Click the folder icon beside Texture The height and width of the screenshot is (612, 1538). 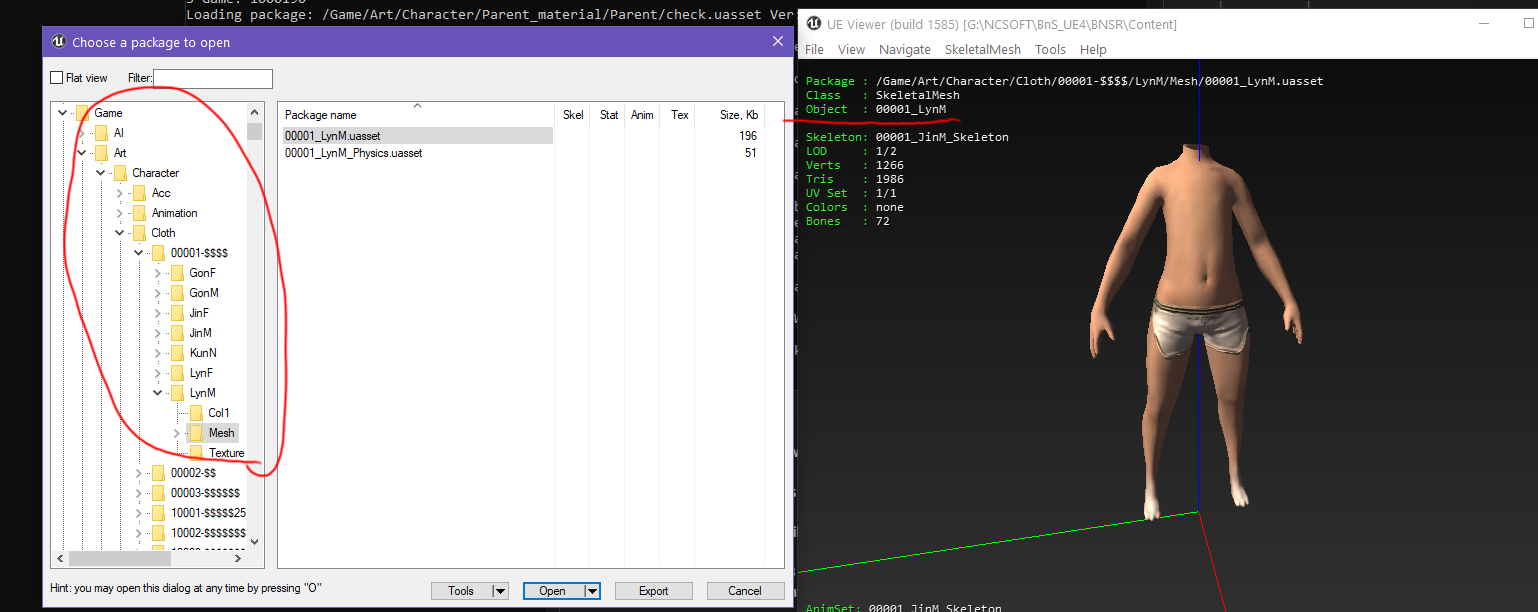pos(196,453)
